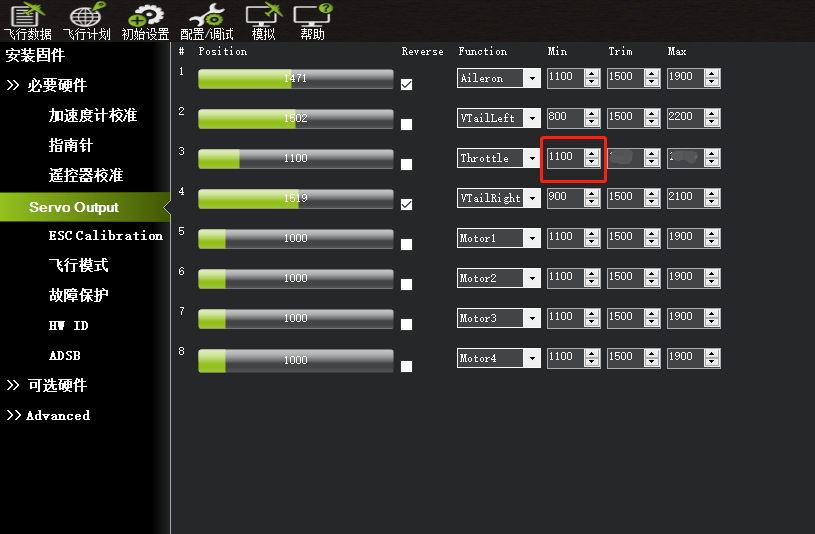Enable Reverse checkbox for channel 3 Throttle

tap(406, 164)
